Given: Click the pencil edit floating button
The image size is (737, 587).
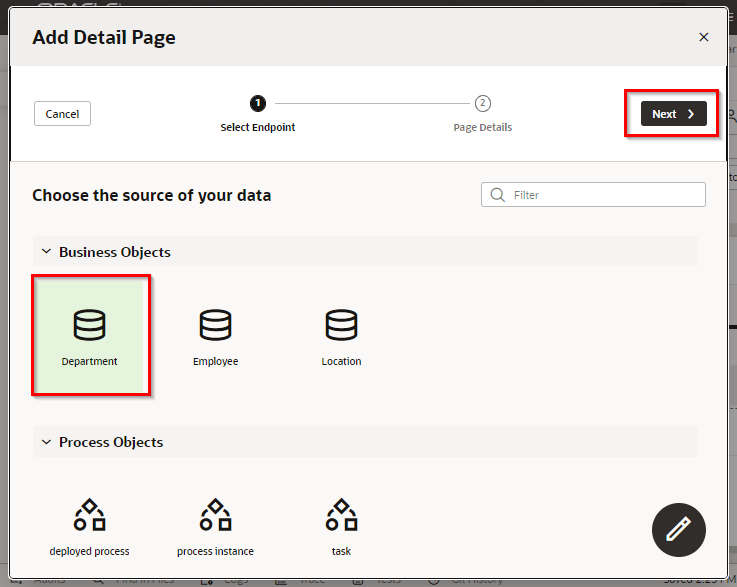Looking at the screenshot, I should 679,529.
